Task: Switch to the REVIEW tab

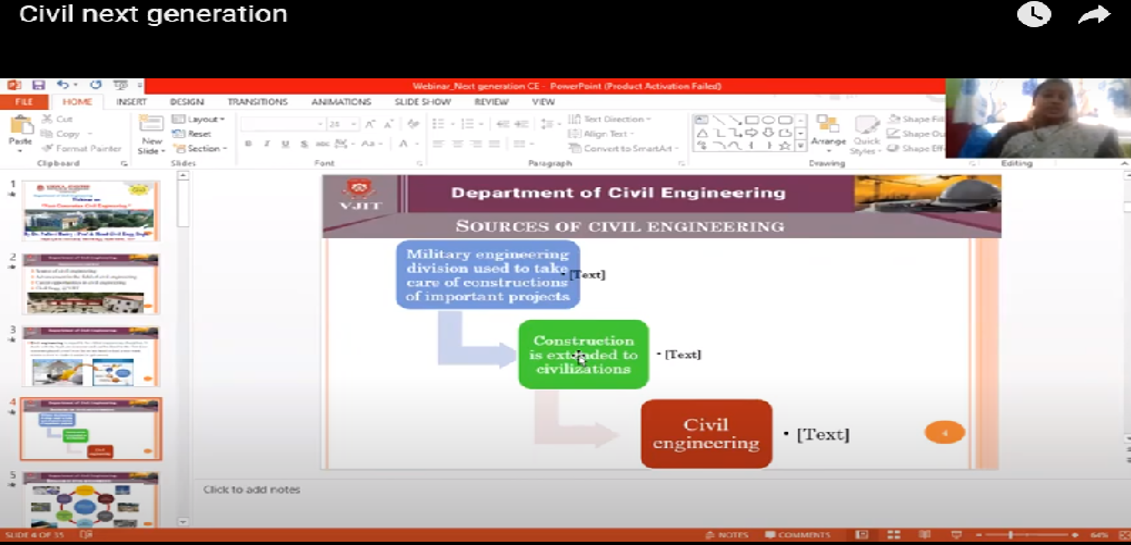Action: pos(491,102)
